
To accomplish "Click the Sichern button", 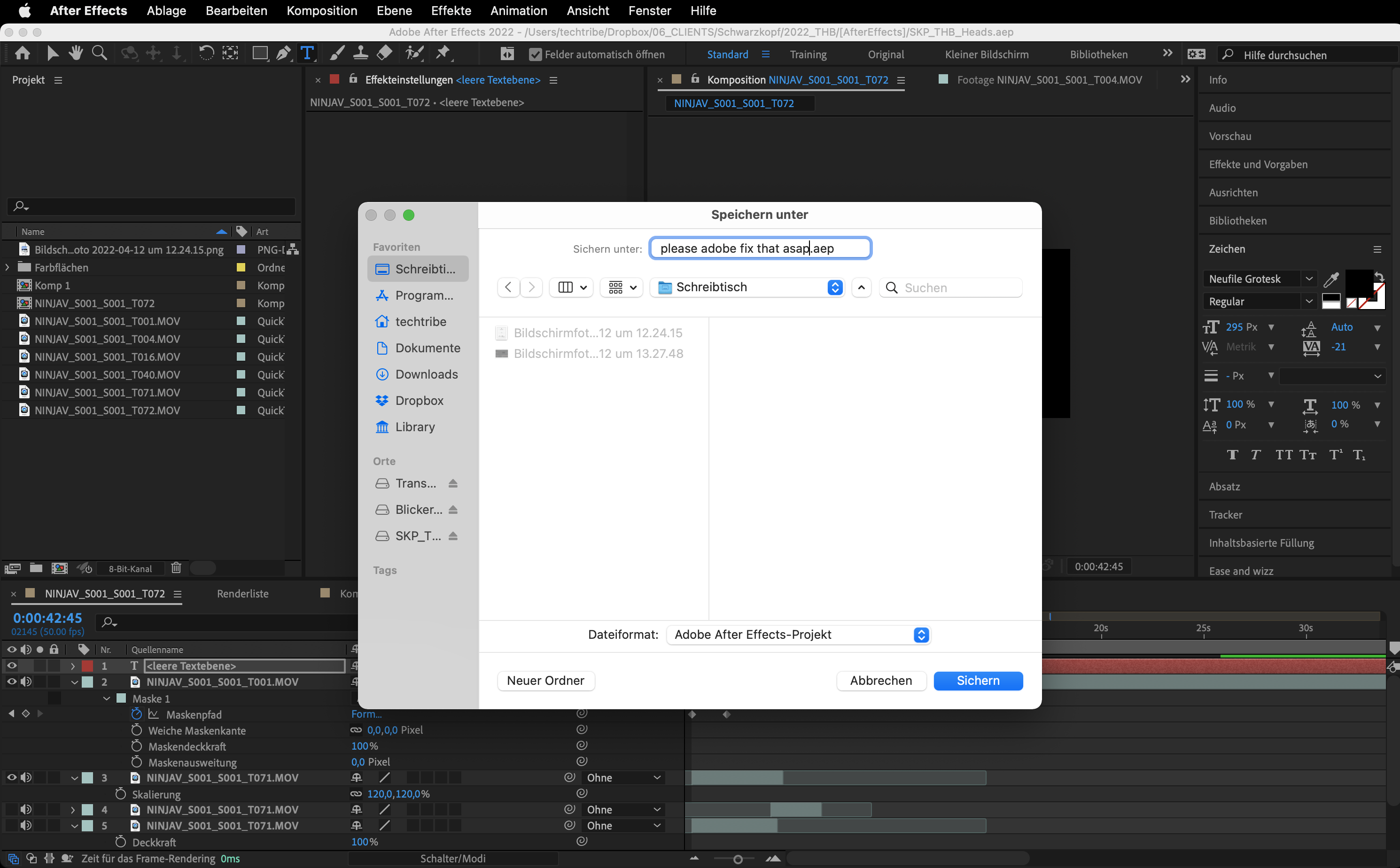I will [978, 681].
